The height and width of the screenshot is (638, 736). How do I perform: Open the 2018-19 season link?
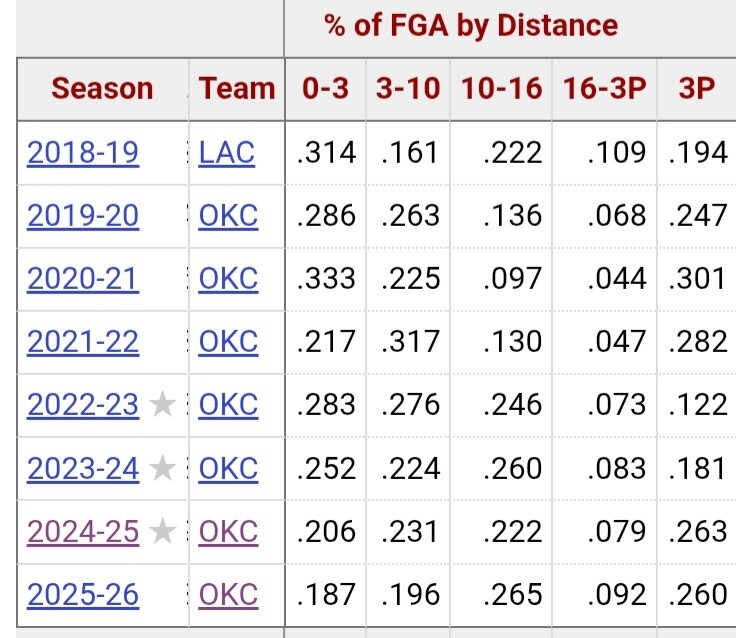(83, 153)
